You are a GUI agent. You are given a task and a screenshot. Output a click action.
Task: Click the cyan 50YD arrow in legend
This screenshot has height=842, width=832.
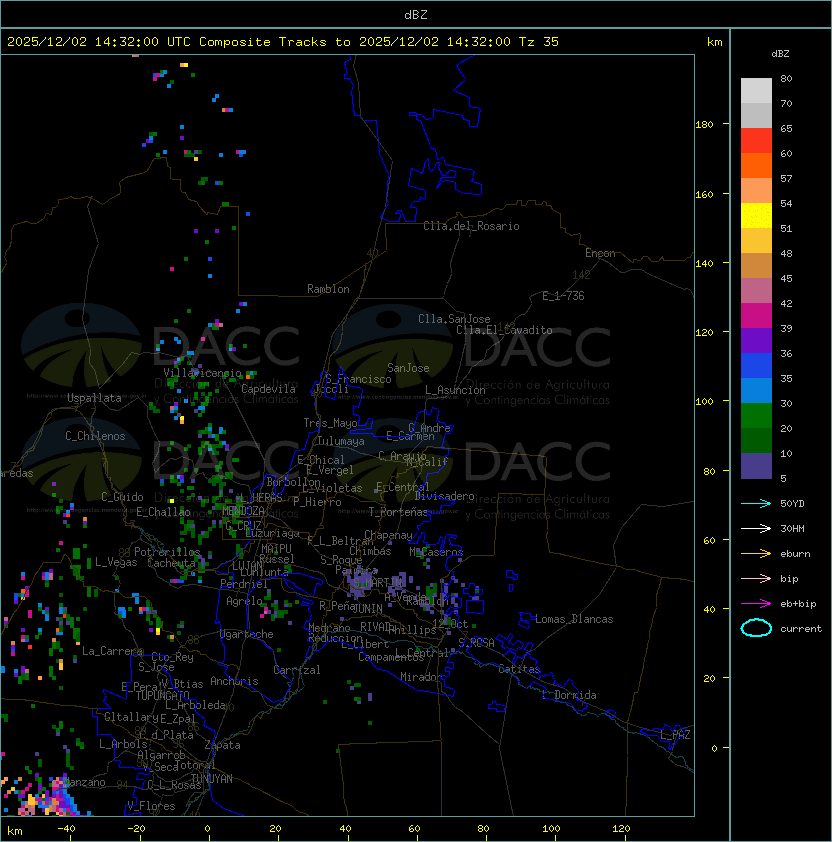(x=756, y=504)
